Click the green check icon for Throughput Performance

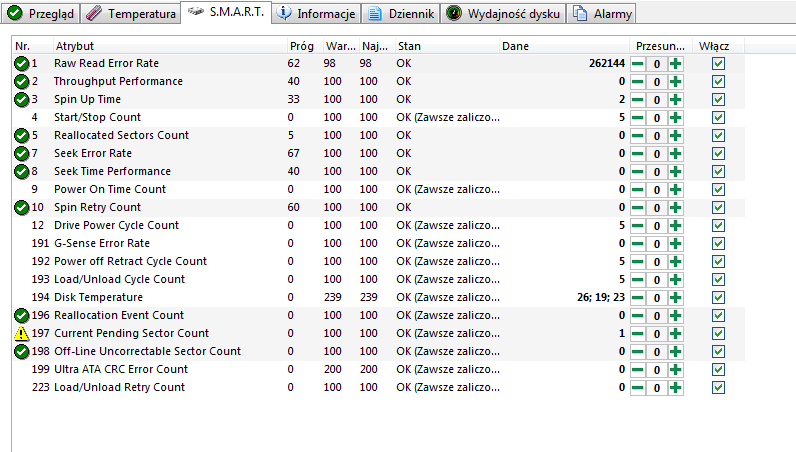point(21,81)
